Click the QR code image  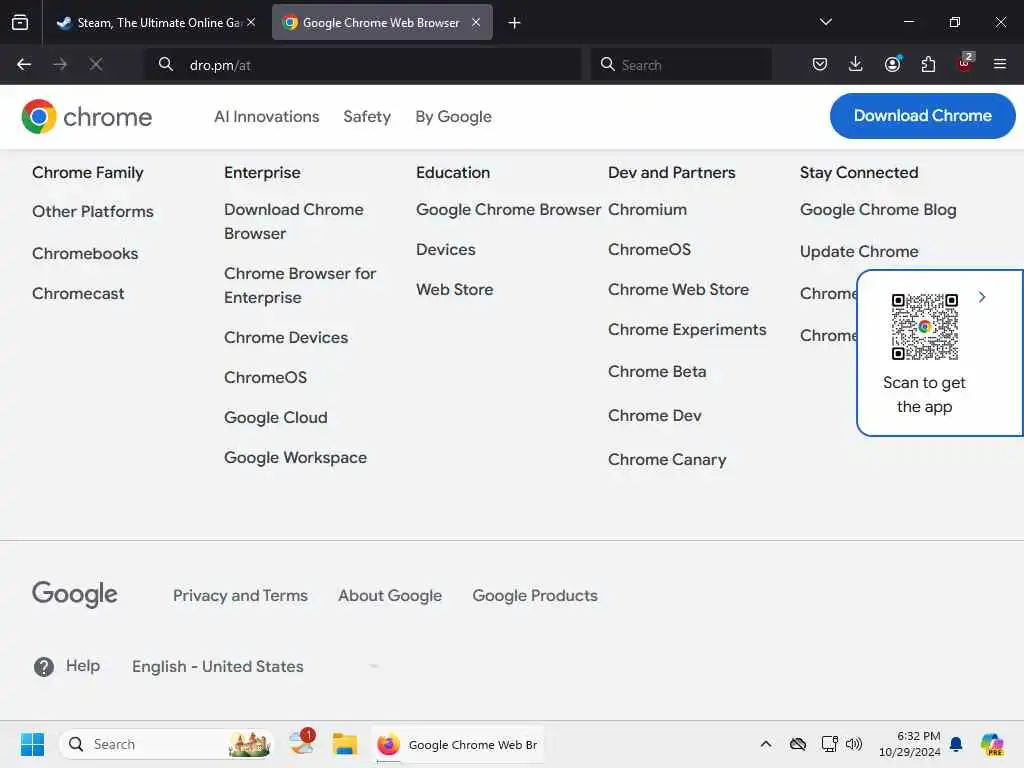point(924,327)
